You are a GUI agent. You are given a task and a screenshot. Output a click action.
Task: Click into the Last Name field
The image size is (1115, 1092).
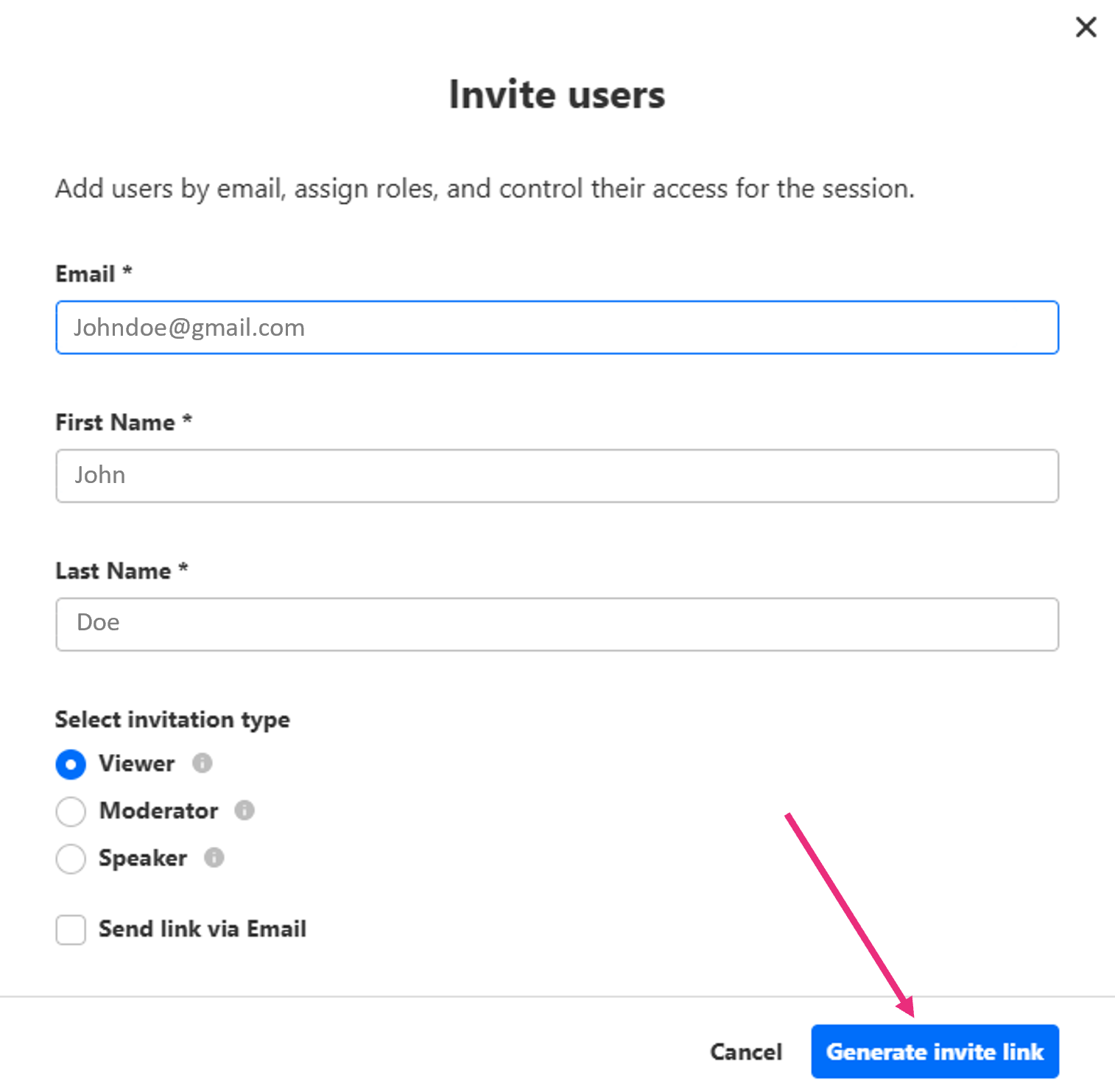pyautogui.click(x=557, y=624)
